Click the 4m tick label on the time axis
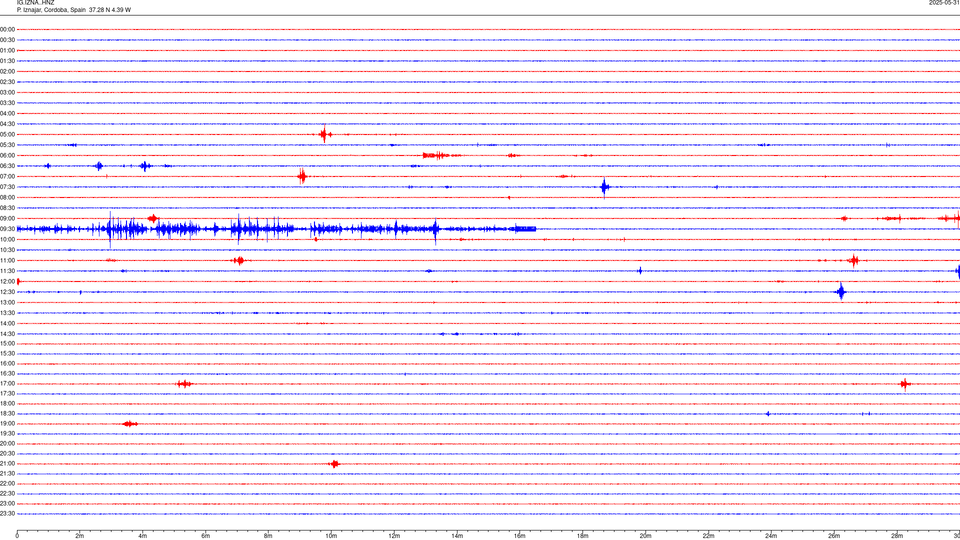 point(143,536)
